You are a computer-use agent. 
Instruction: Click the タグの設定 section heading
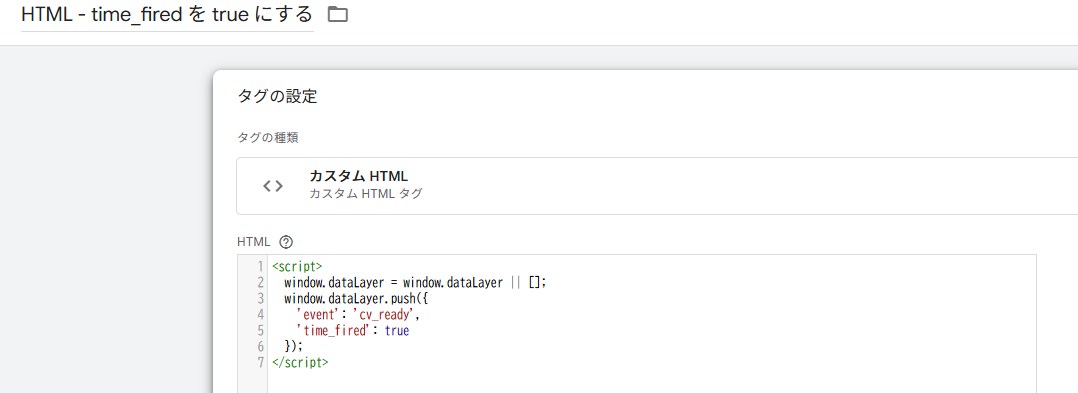click(x=277, y=96)
